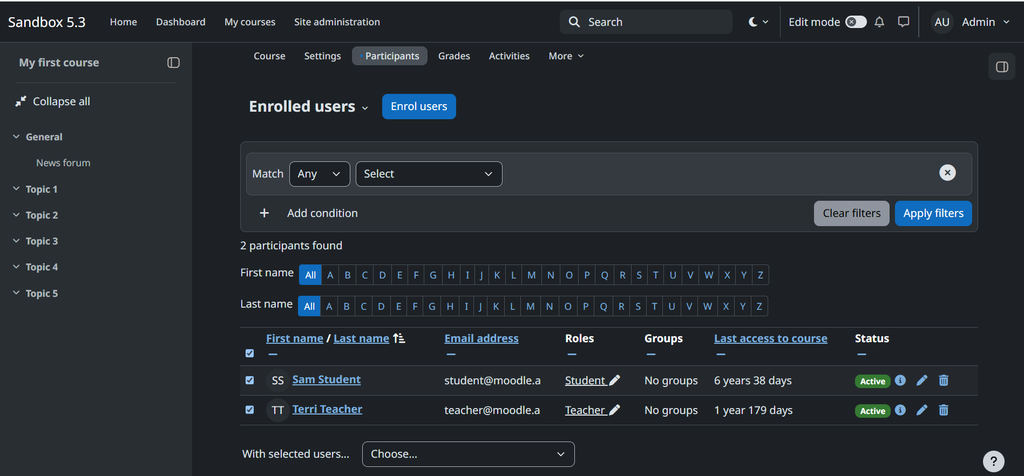Filter First name by letter S
This screenshot has width=1024, height=476.
pyautogui.click(x=639, y=275)
